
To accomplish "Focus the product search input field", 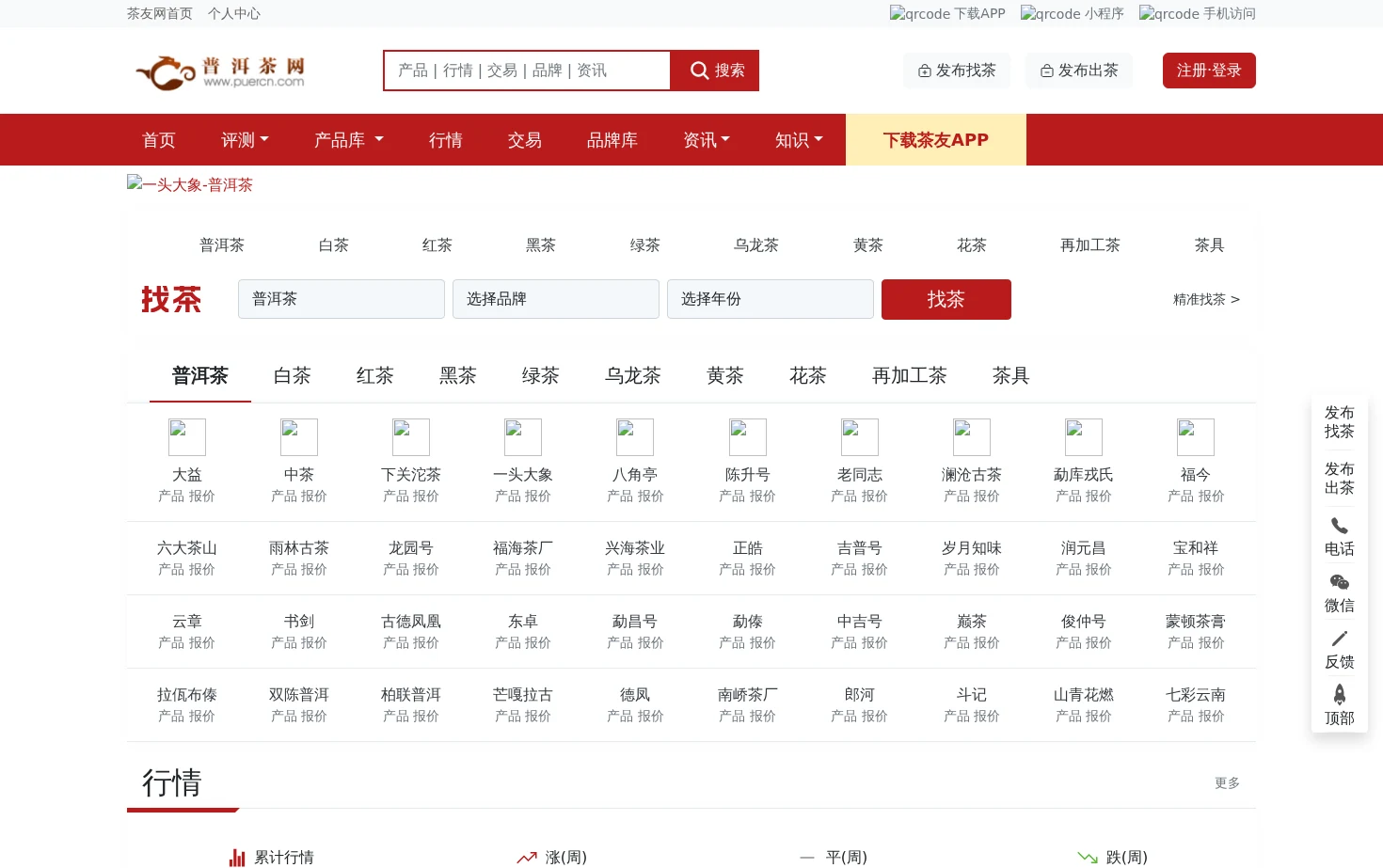I will pyautogui.click(x=528, y=71).
